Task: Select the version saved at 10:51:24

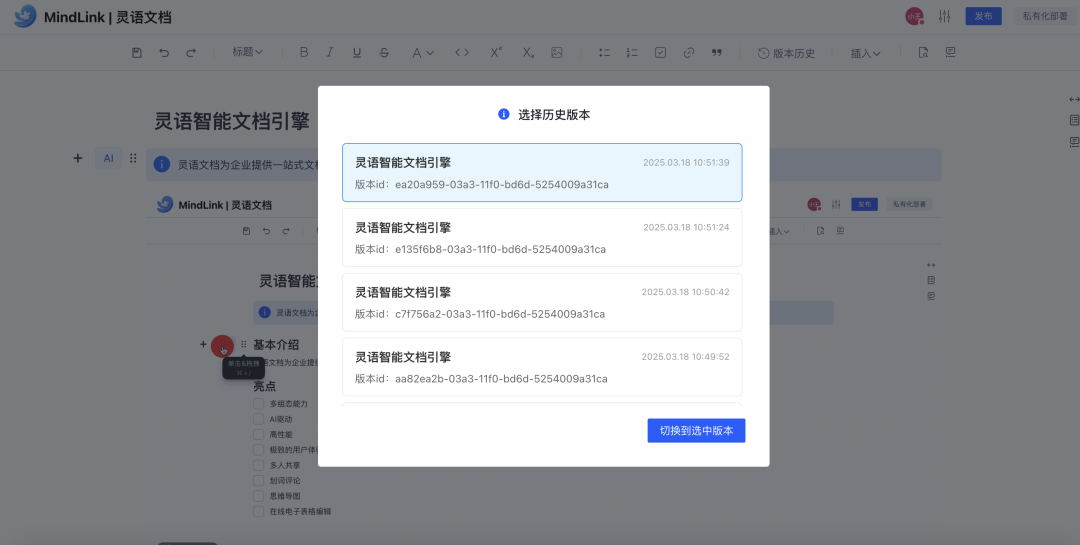Action: pyautogui.click(x=542, y=238)
